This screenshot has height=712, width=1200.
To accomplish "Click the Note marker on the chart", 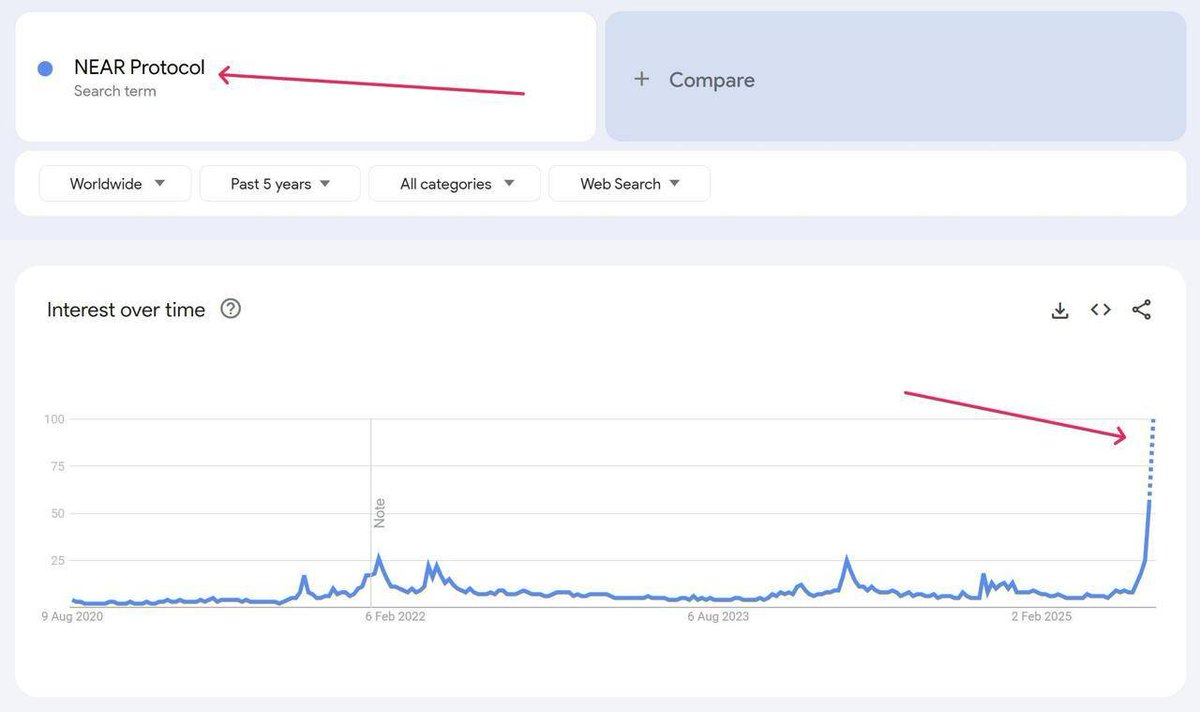I will pos(379,513).
